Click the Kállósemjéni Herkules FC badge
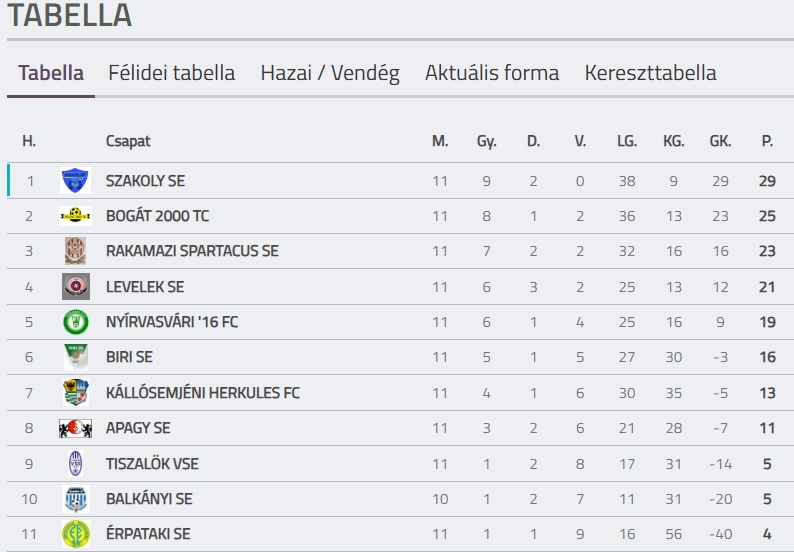Viewport: 794px width, 552px height. pyautogui.click(x=75, y=393)
